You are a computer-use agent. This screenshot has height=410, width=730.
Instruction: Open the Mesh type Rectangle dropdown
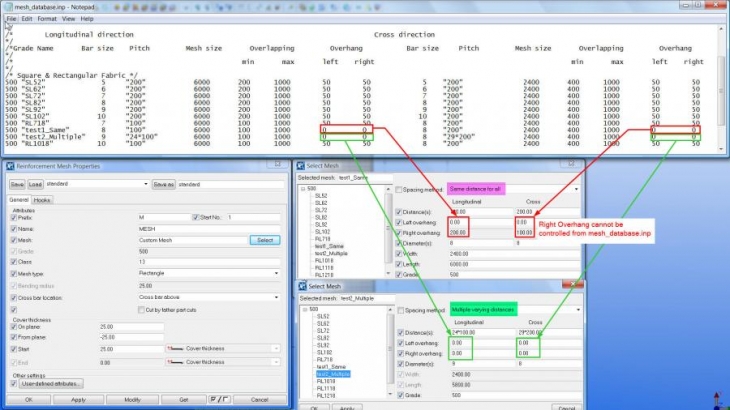[275, 273]
